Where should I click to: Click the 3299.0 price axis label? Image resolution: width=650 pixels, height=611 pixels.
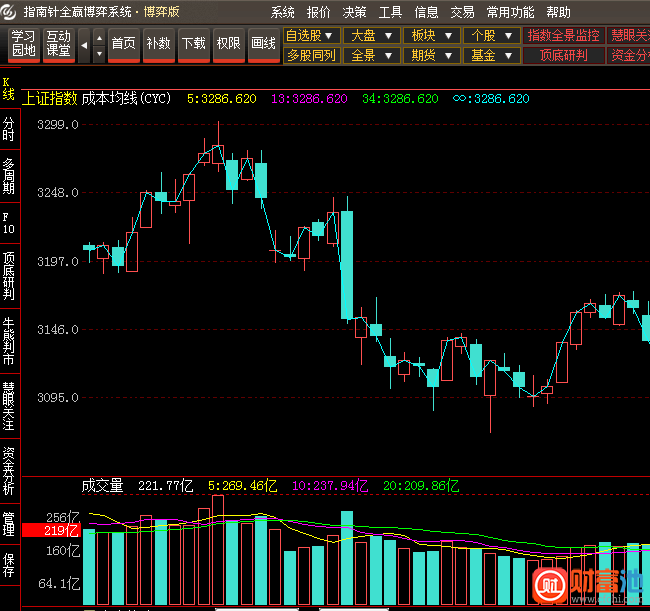58,125
